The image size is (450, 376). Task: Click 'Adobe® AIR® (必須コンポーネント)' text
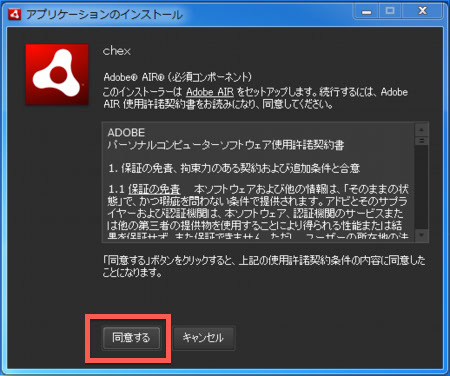point(177,77)
